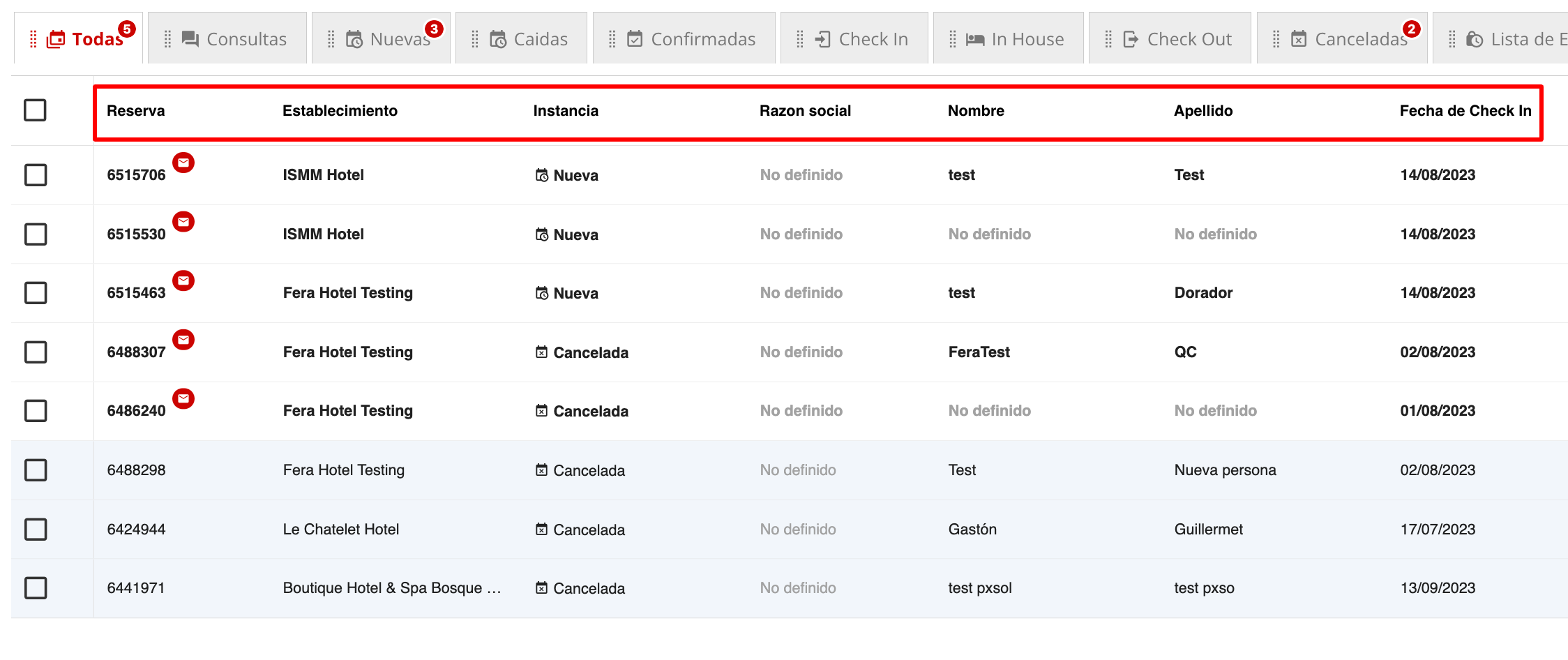This screenshot has height=660, width=1568.
Task: Click the red mail icon beside reservation 6515706
Action: (x=183, y=163)
